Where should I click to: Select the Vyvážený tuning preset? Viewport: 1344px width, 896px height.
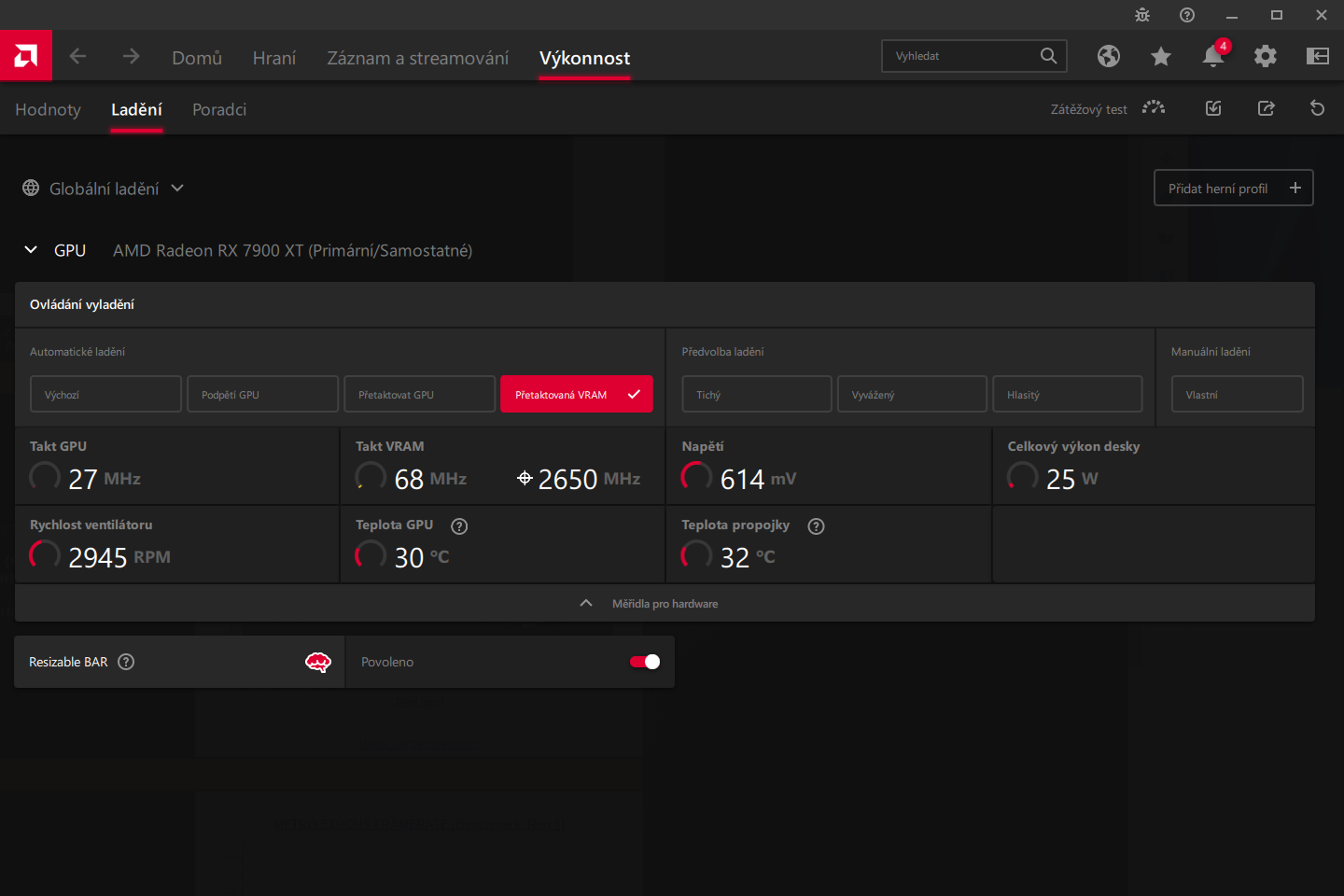(912, 394)
